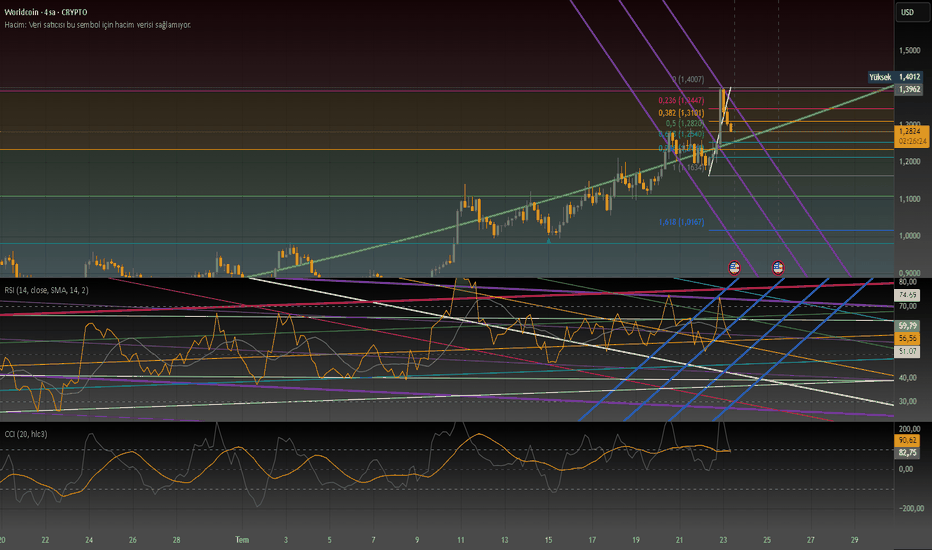This screenshot has width=932, height=550.
Task: Select date 28 on the time axis
Action: pyautogui.click(x=177, y=540)
